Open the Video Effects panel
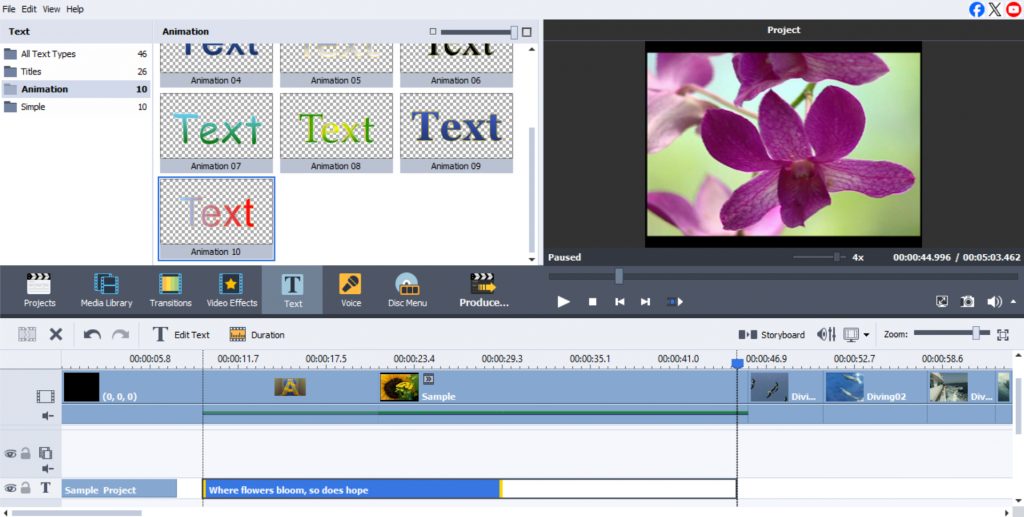The width and height of the screenshot is (1024, 517). pos(231,290)
